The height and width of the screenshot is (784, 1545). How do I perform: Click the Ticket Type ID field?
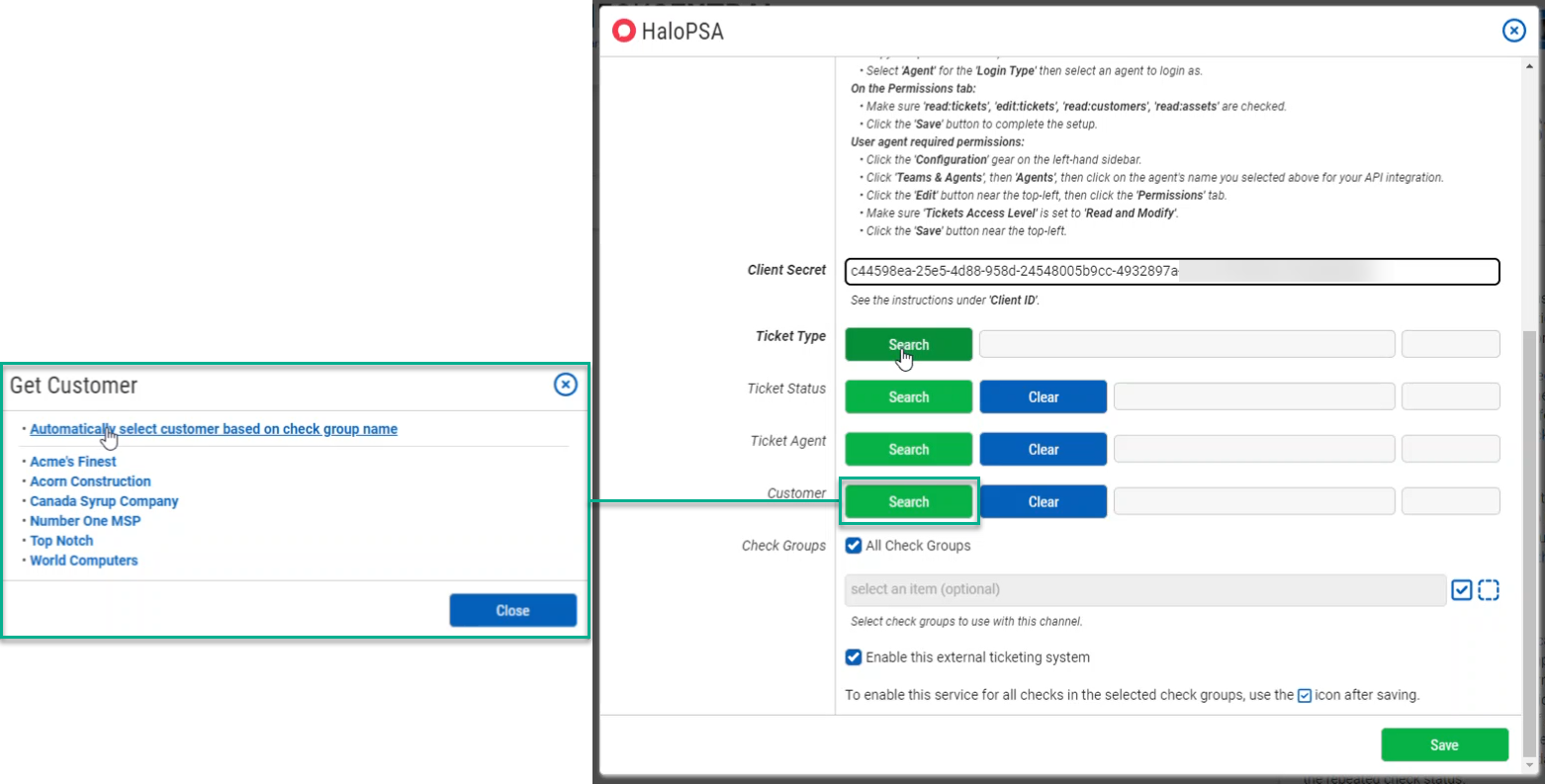tap(1451, 344)
